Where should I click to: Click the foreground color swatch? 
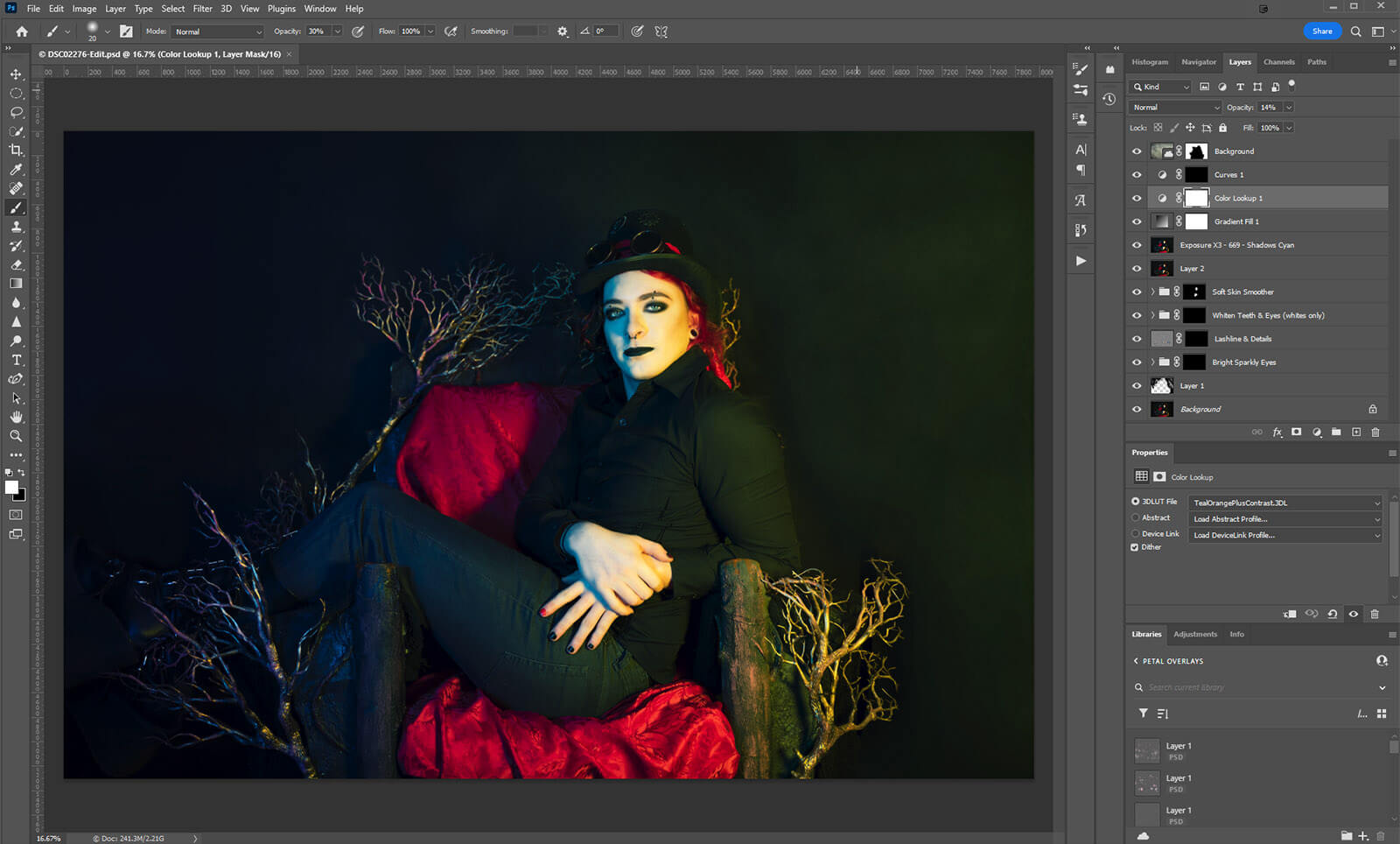(11, 488)
